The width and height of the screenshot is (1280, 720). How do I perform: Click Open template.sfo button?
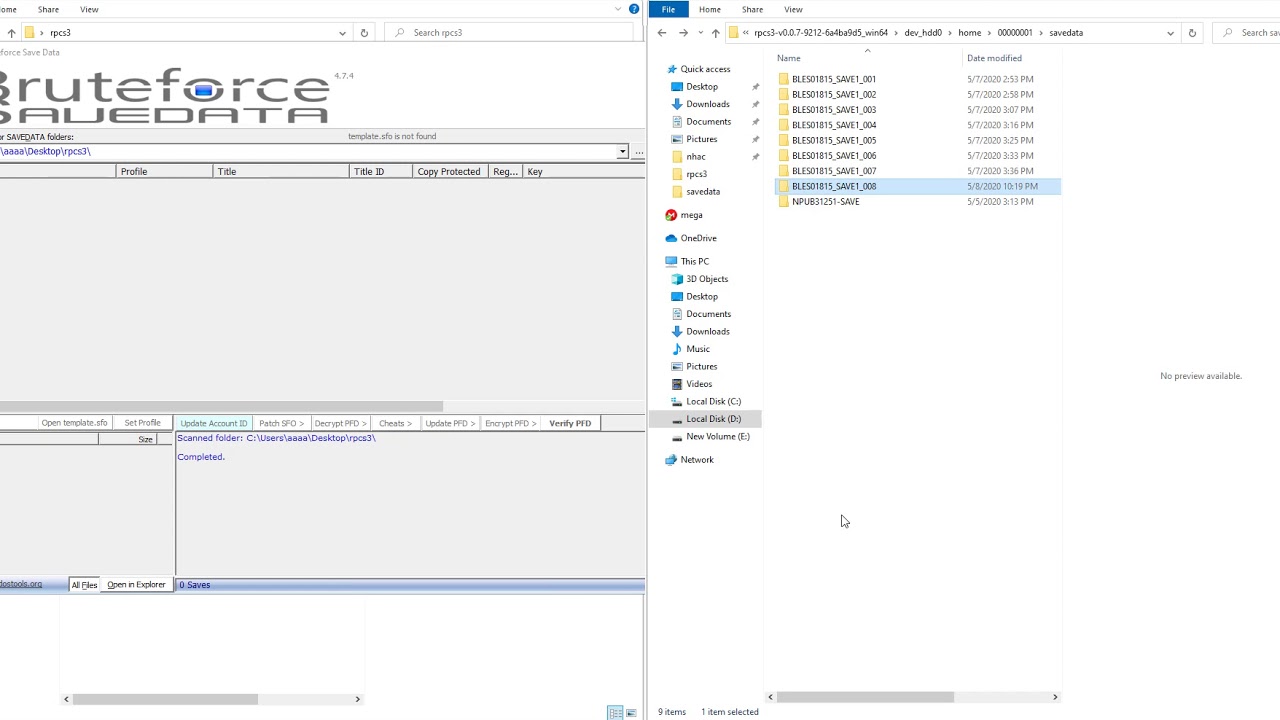click(x=74, y=423)
